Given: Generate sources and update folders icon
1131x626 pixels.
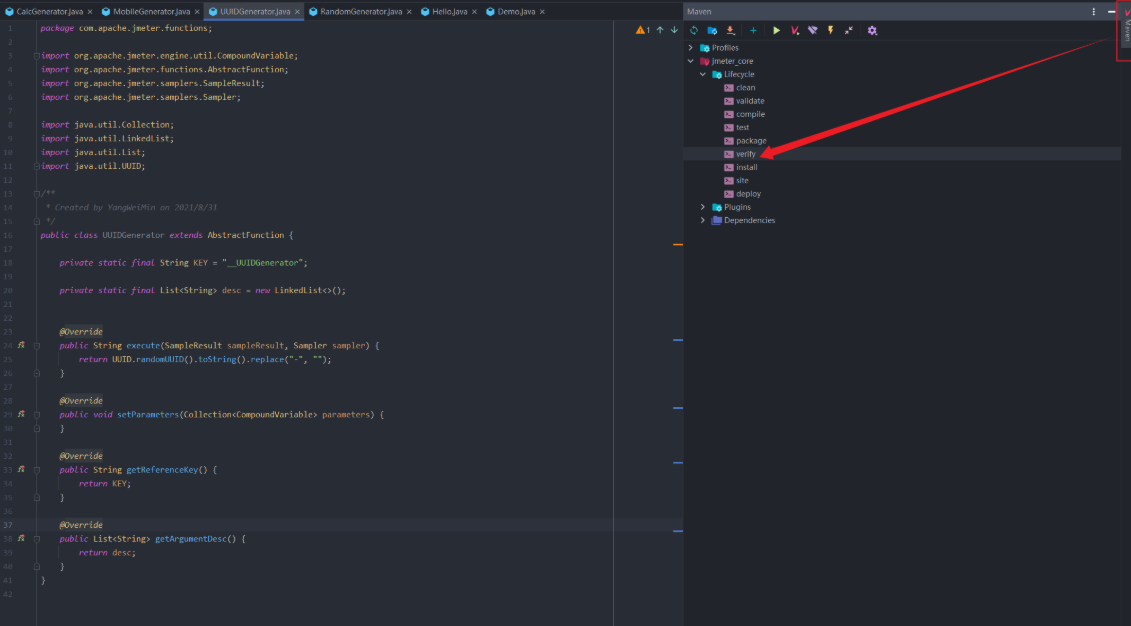Looking at the screenshot, I should tap(712, 30).
